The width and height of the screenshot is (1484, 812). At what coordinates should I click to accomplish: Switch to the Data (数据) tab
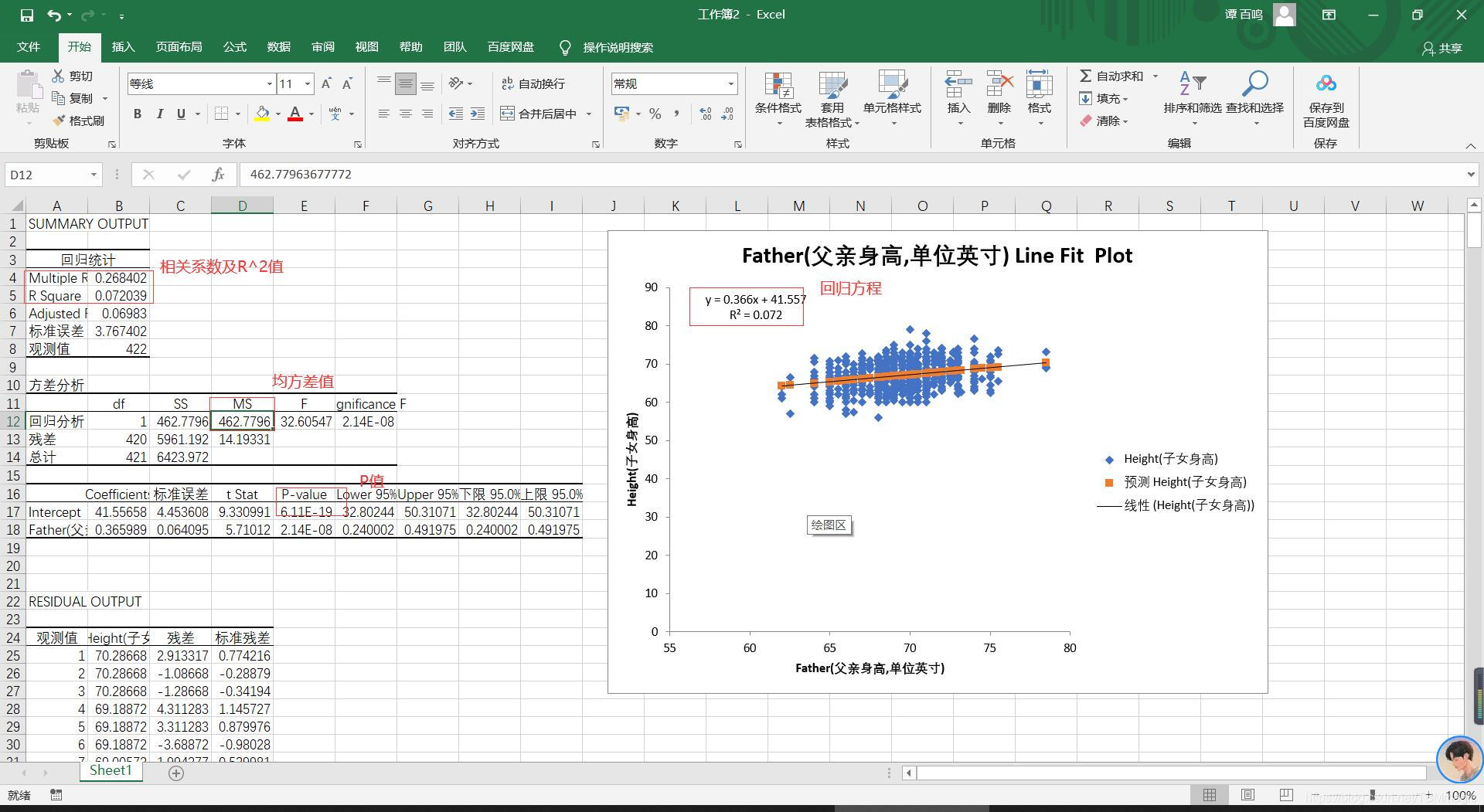pyautogui.click(x=278, y=47)
